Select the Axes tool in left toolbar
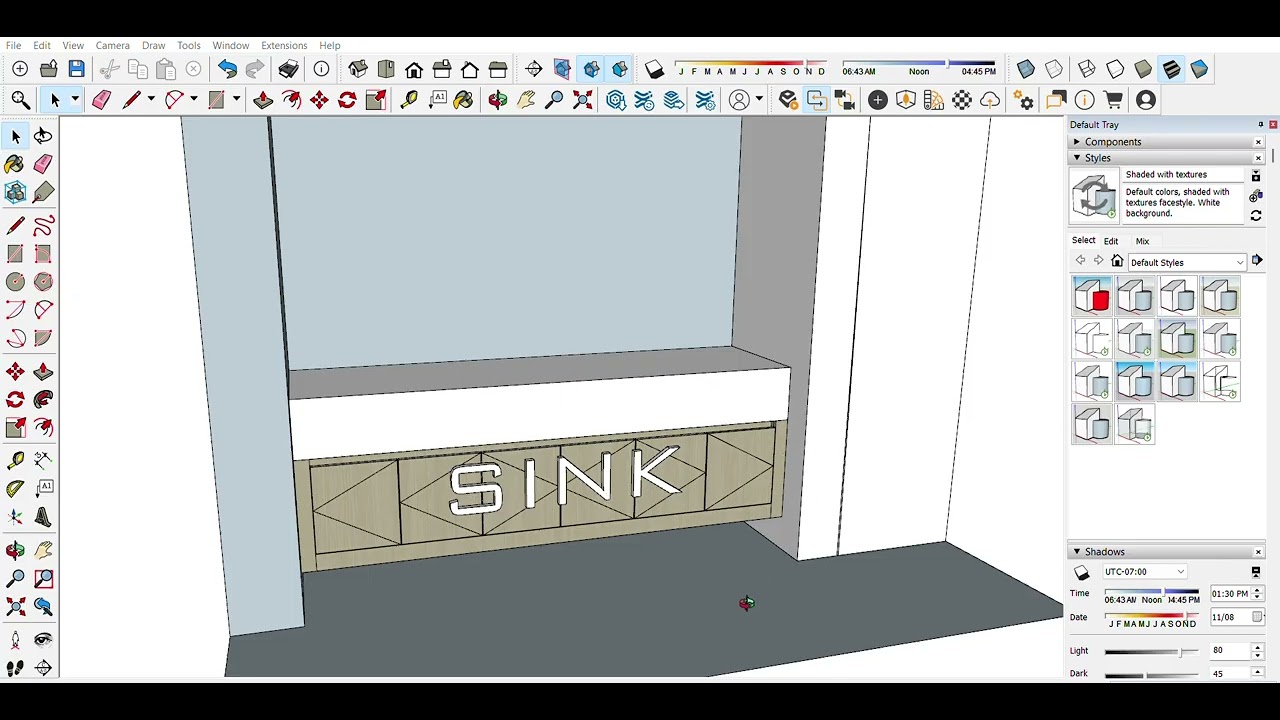This screenshot has height=720, width=1280. coord(15,517)
